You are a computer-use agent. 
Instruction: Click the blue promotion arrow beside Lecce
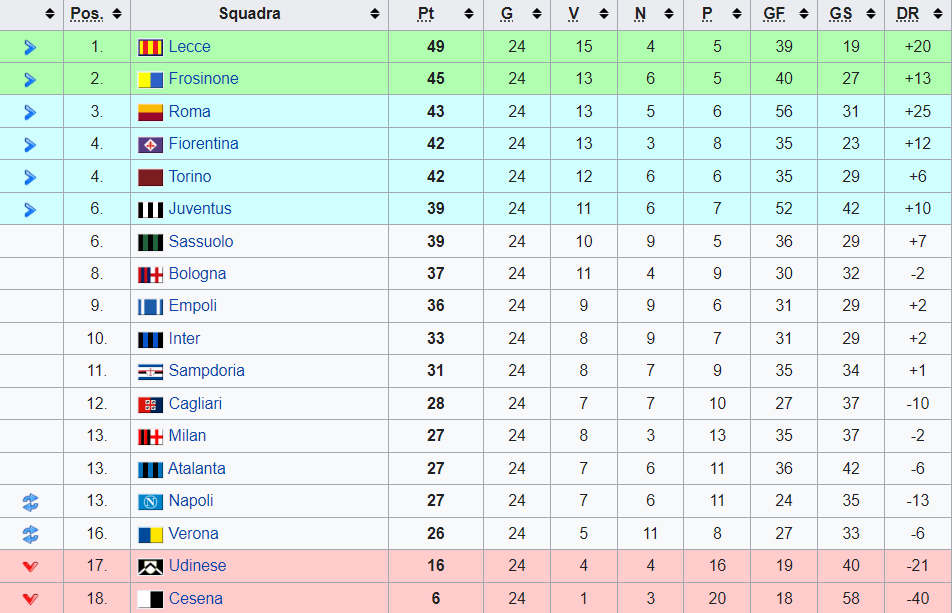pyautogui.click(x=30, y=47)
